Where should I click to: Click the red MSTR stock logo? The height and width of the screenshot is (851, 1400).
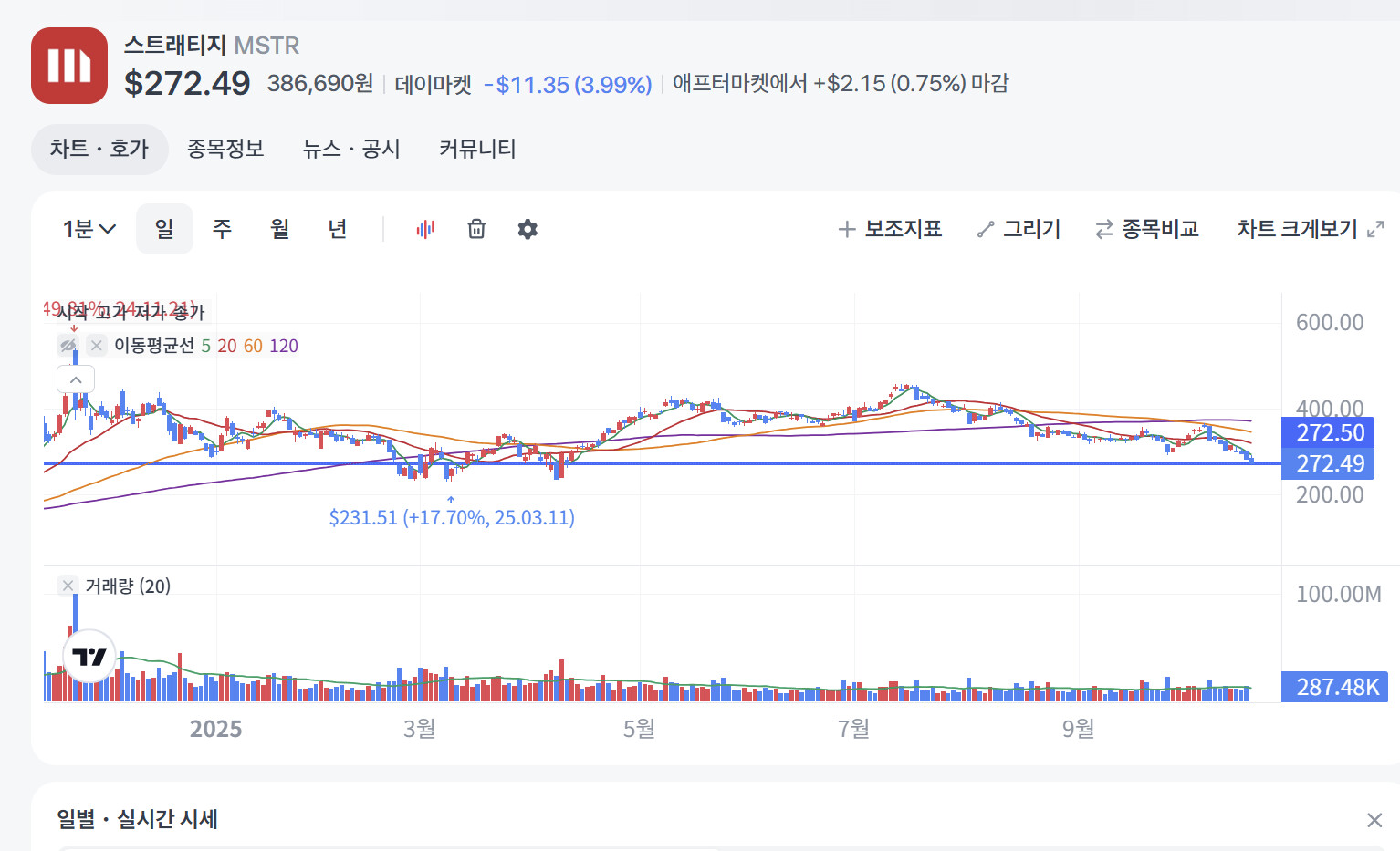click(69, 66)
